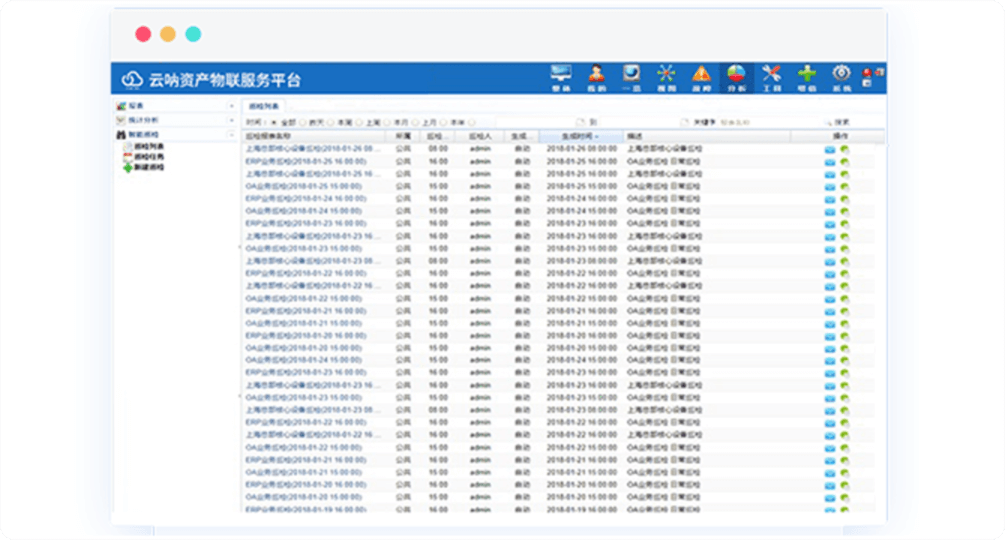The height and width of the screenshot is (540, 1005).
Task: Open 巡检列表 in the sidebar tree
Action: tap(149, 147)
